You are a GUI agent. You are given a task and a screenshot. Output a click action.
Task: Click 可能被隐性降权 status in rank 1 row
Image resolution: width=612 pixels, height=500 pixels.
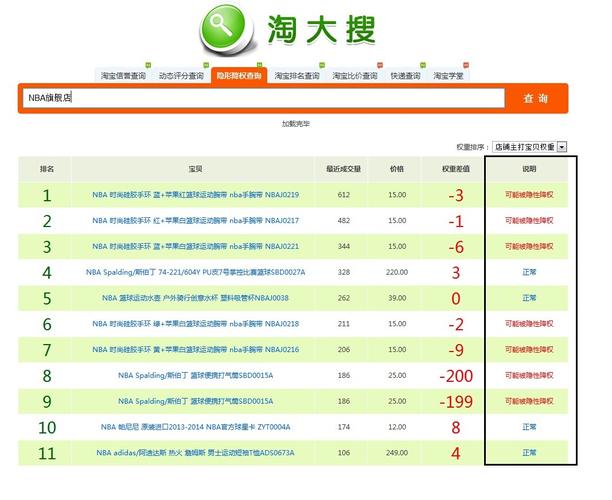(529, 195)
